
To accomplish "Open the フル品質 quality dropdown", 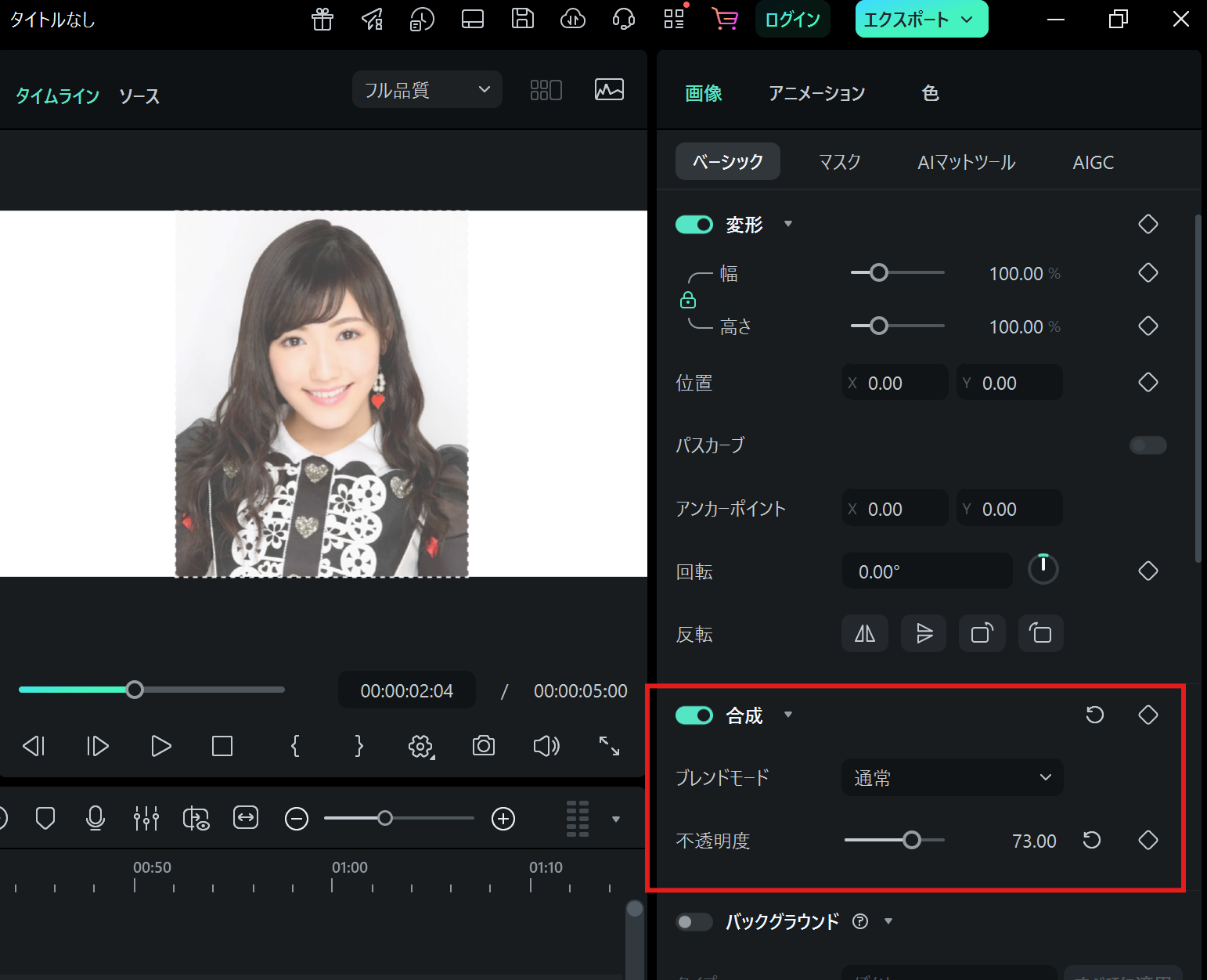I will [427, 90].
